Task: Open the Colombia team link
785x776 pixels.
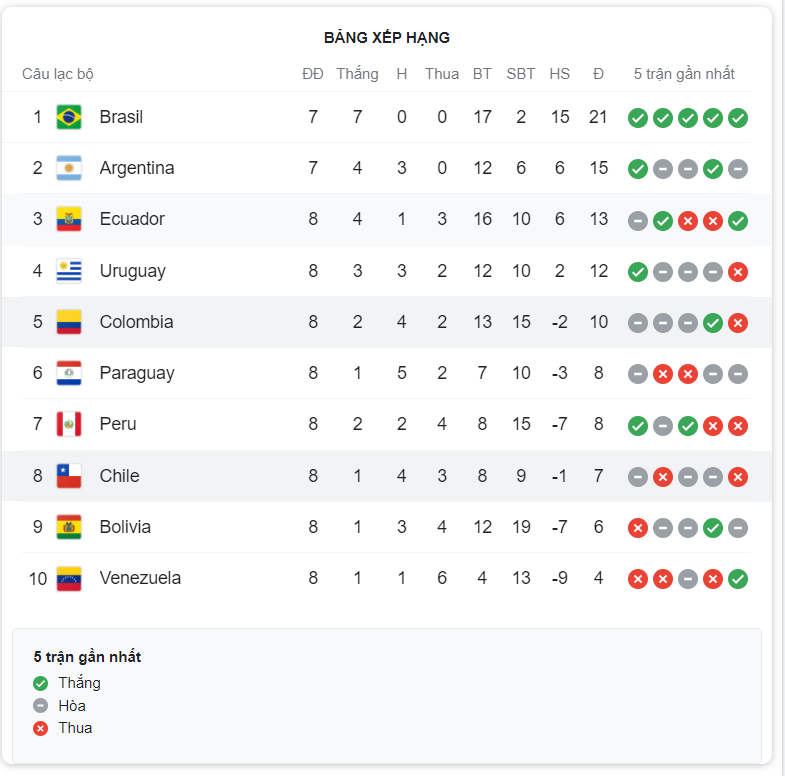Action: coord(136,322)
